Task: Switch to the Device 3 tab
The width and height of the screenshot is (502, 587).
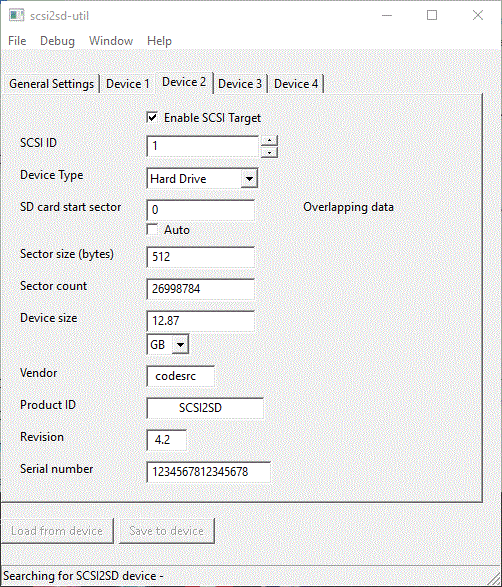Action: 240,83
